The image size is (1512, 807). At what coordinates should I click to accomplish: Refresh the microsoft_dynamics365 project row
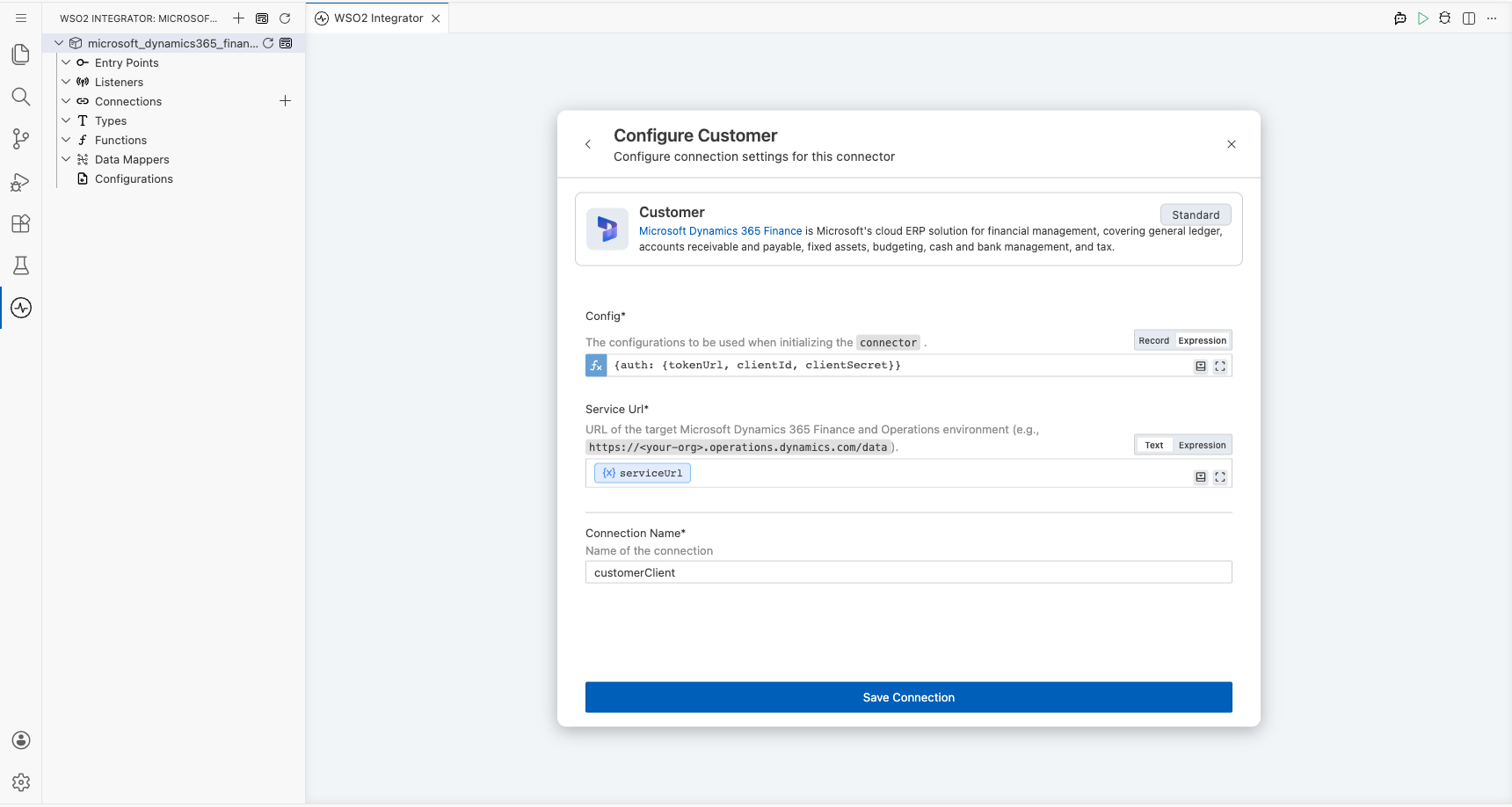pyautogui.click(x=268, y=43)
